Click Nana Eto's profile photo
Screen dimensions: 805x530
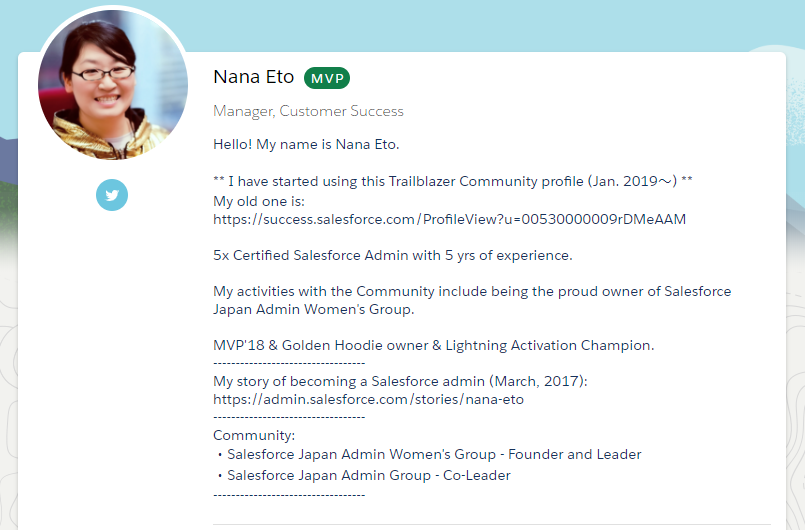coord(112,87)
